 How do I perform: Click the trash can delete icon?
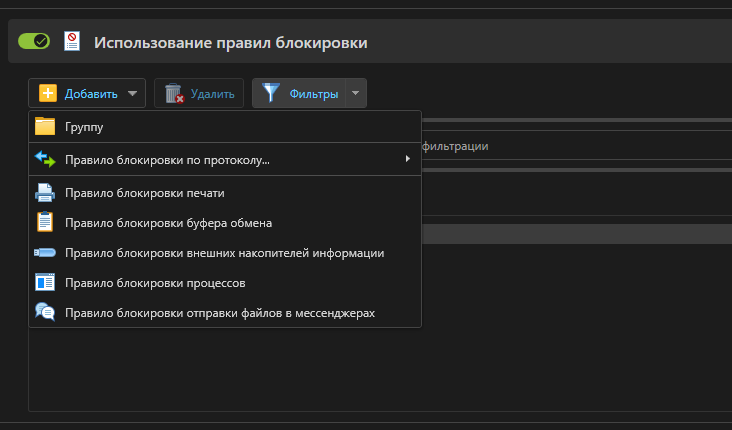(174, 93)
